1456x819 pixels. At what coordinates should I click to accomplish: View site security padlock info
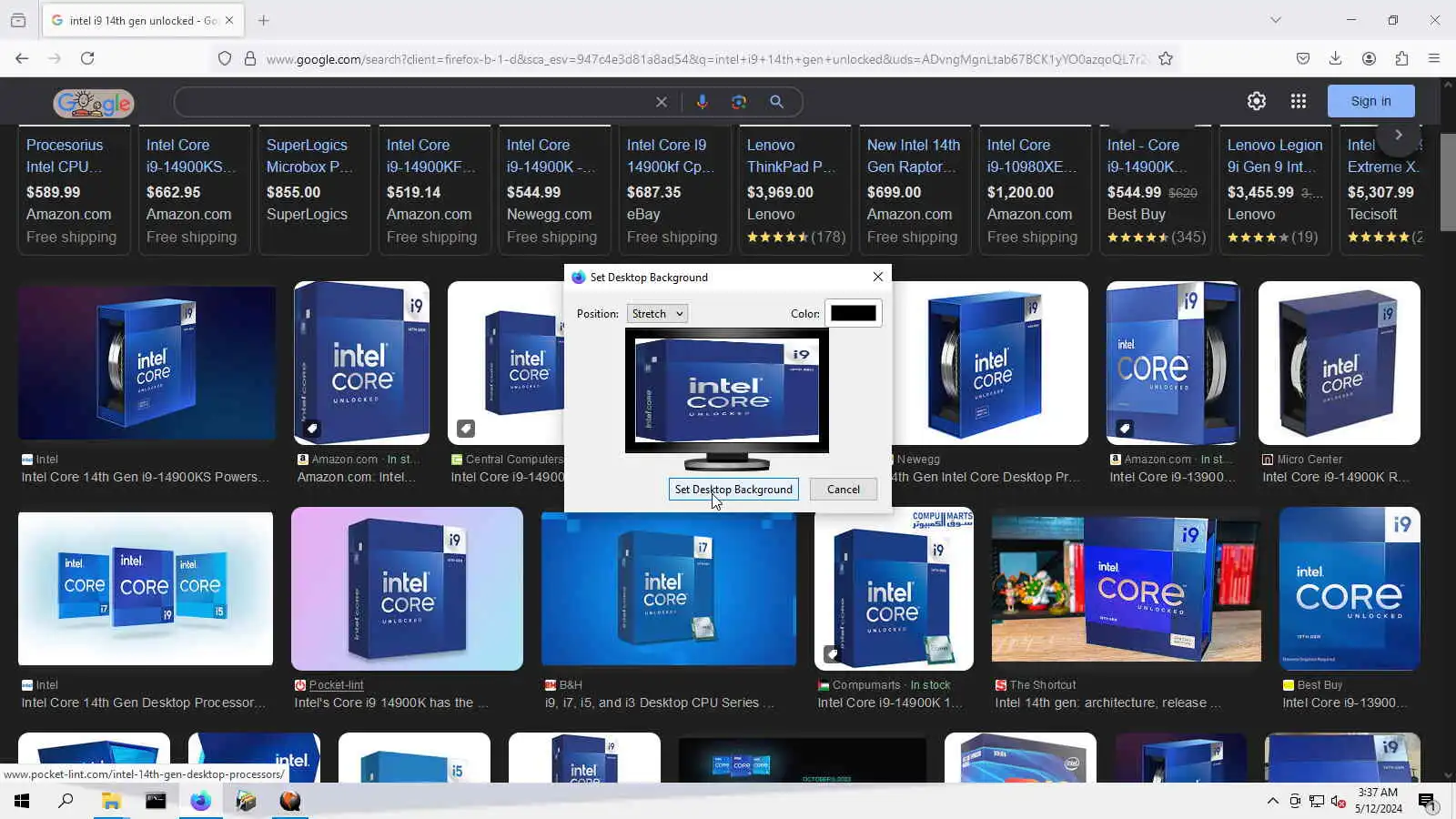(250, 59)
